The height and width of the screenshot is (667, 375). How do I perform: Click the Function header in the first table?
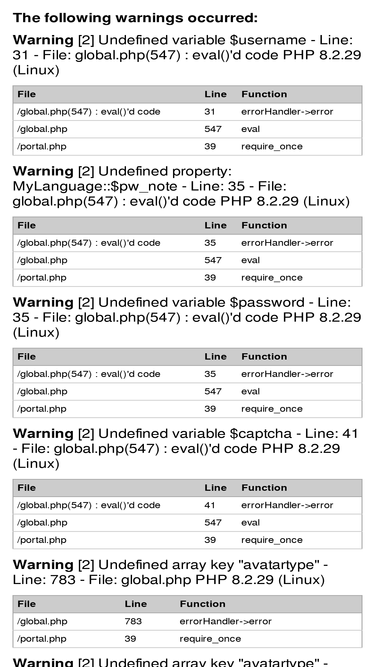coord(264,94)
